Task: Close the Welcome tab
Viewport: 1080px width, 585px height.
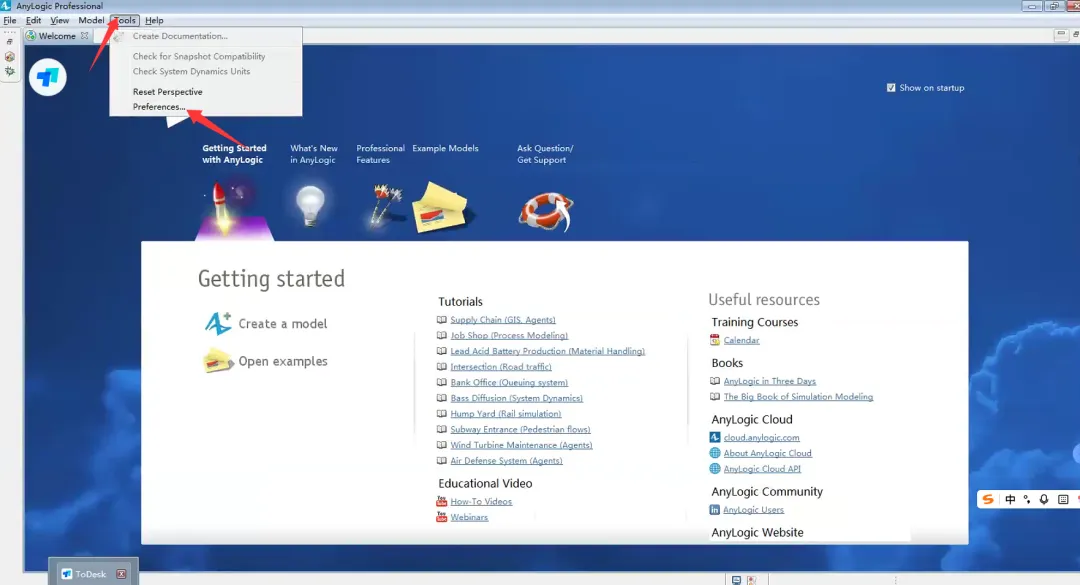Action: pos(84,36)
